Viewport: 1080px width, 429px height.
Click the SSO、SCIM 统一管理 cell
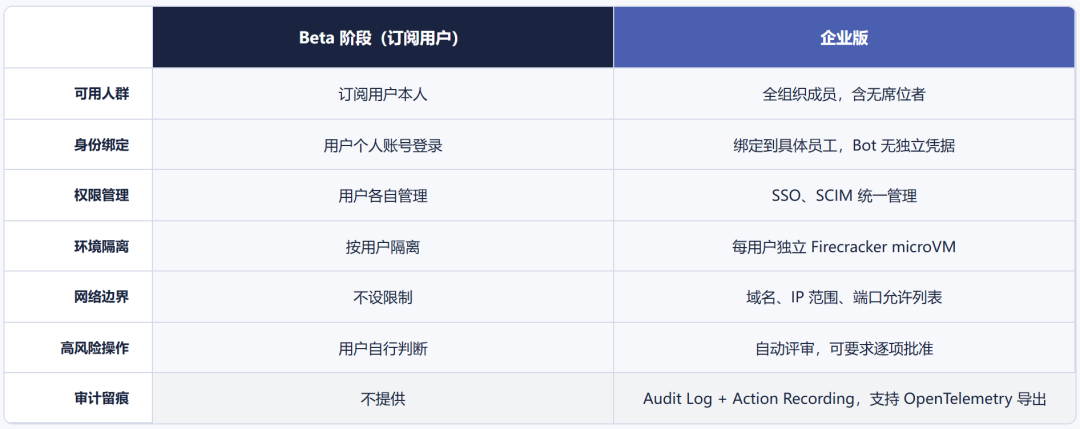click(844, 196)
